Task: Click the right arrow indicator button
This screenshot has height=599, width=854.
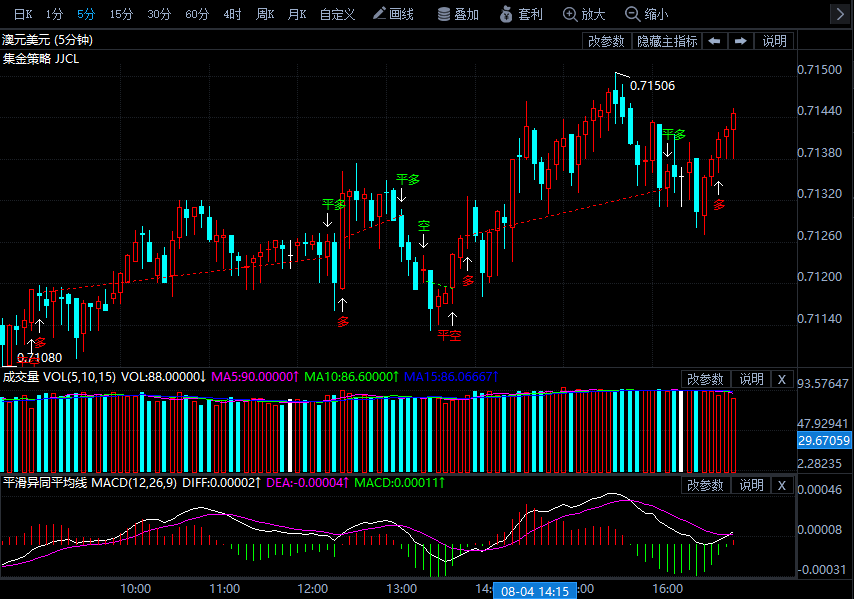Action: click(x=740, y=41)
